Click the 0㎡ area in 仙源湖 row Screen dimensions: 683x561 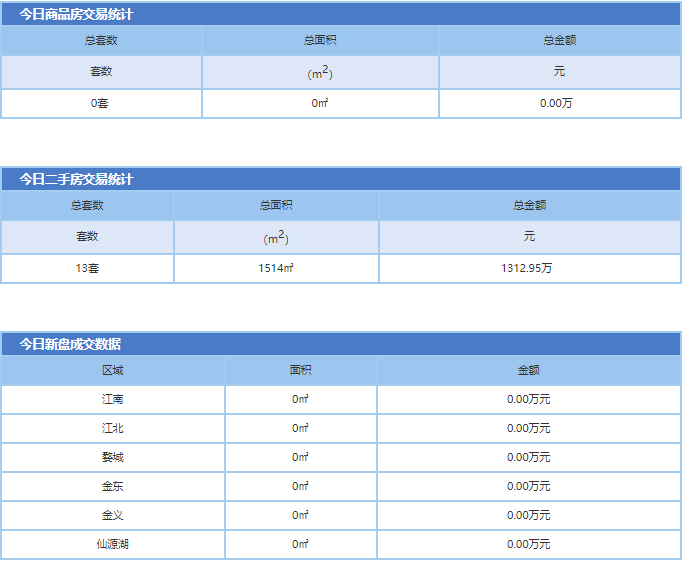coord(301,544)
